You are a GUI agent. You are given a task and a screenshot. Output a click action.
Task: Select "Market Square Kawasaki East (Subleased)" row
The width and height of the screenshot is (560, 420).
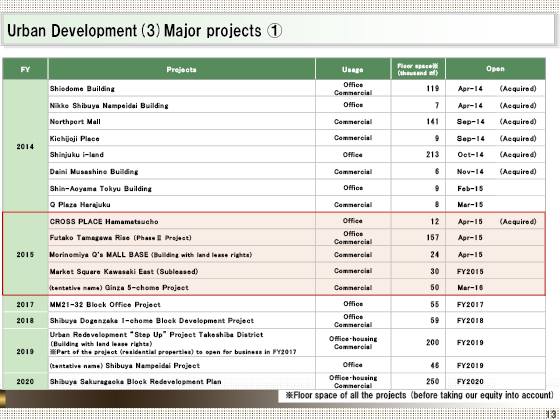click(x=274, y=271)
